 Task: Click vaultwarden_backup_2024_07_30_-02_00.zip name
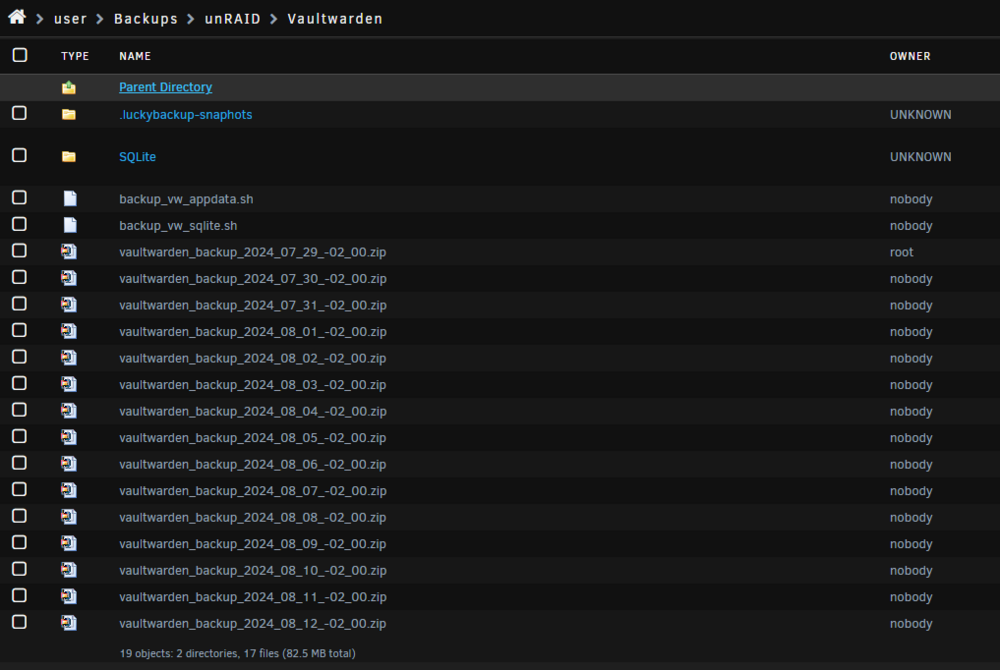coord(253,279)
